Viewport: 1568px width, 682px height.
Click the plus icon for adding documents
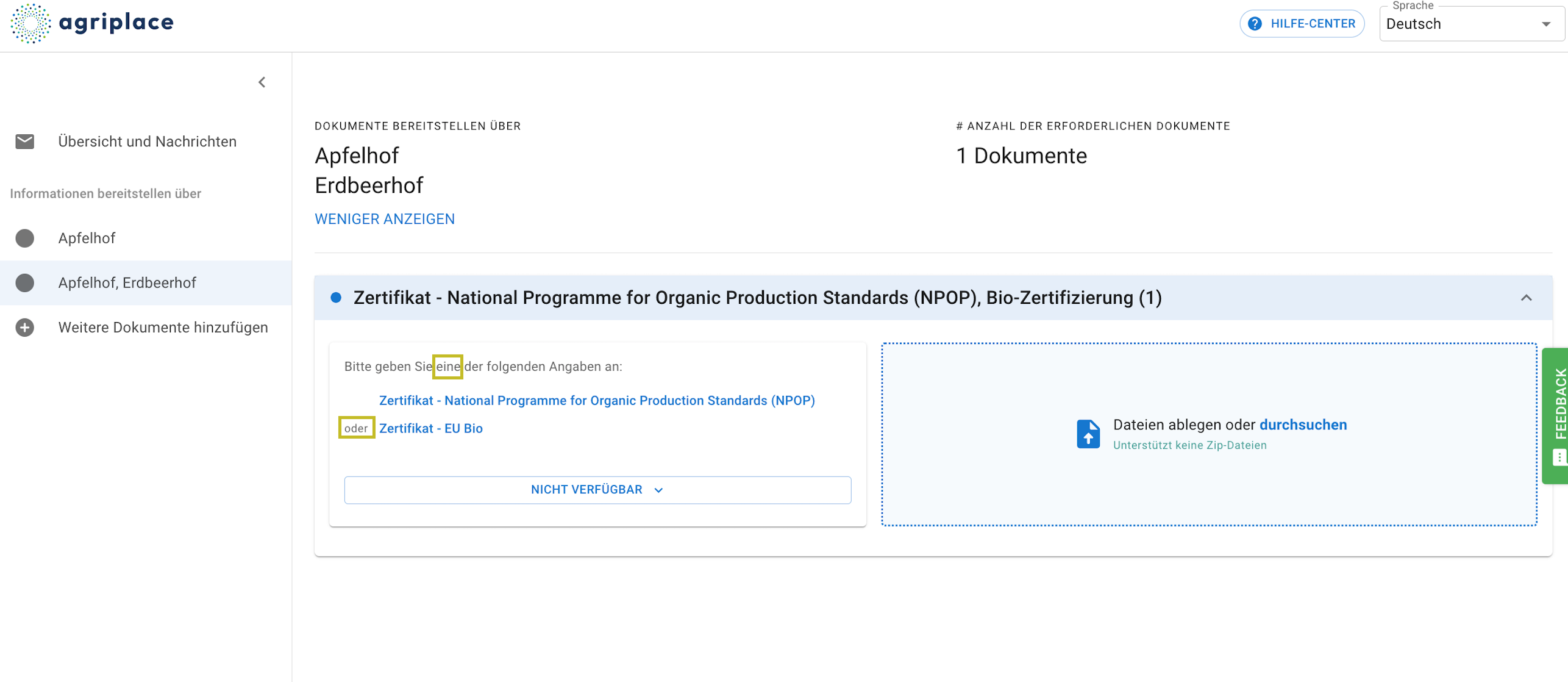pyautogui.click(x=25, y=328)
